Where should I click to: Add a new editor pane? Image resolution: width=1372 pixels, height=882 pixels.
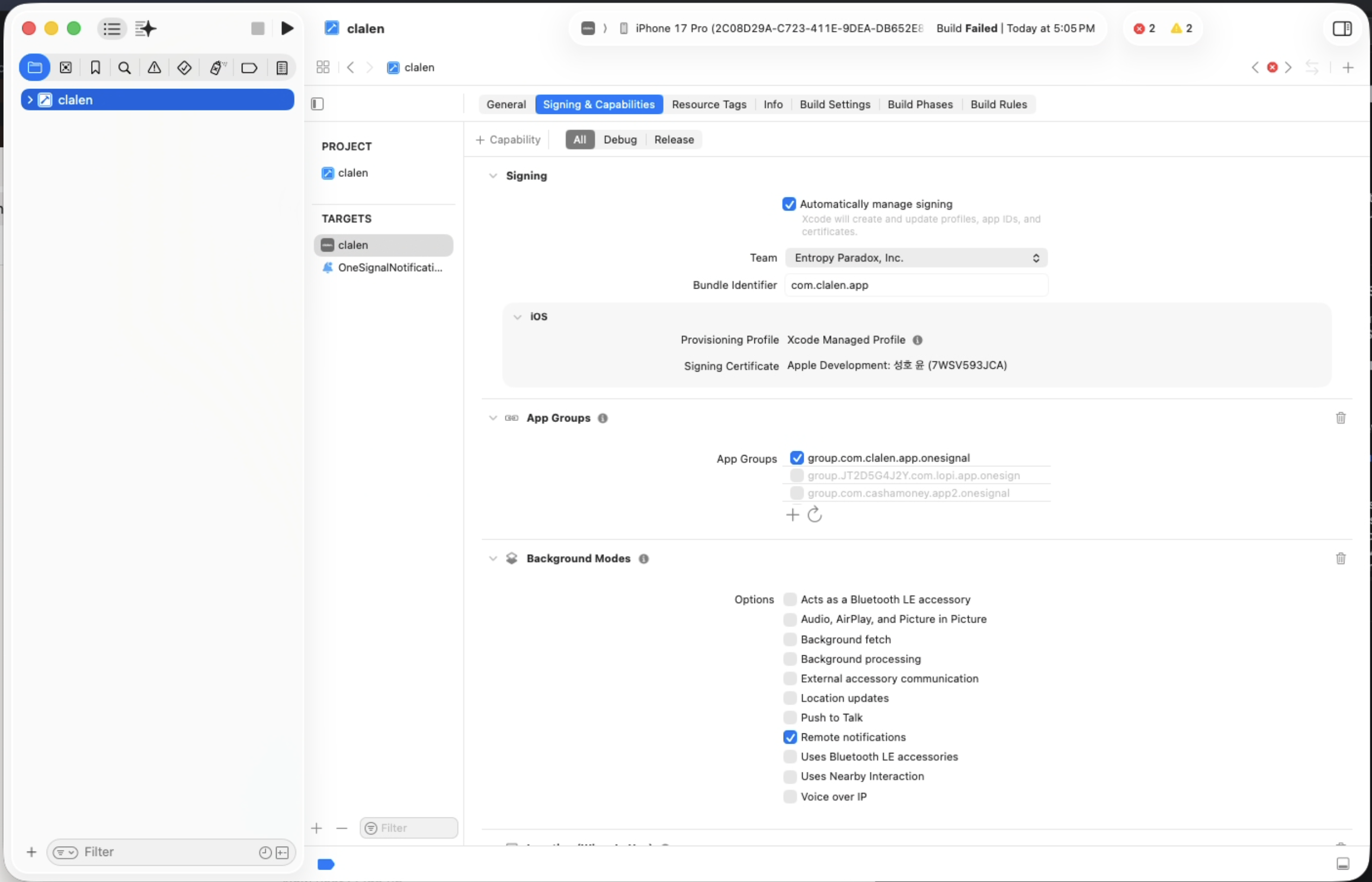tap(1348, 67)
